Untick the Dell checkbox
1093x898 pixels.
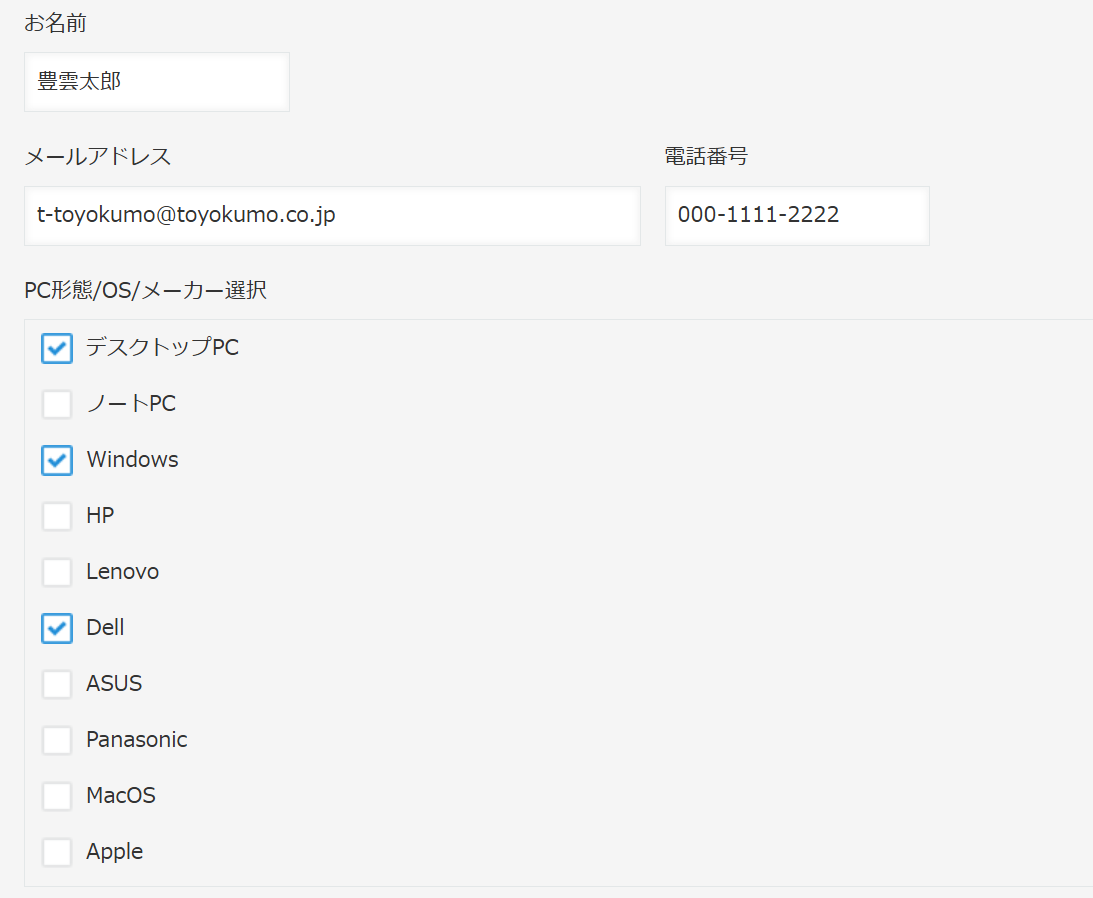click(x=56, y=628)
